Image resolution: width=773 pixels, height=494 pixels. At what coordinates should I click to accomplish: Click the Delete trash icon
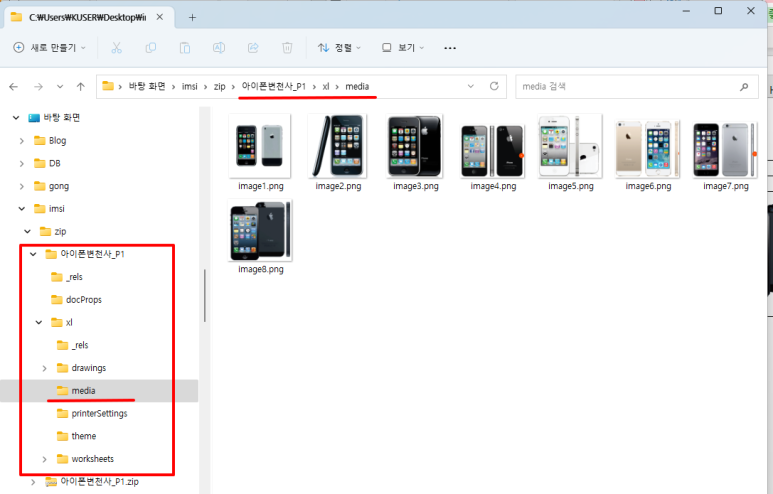[x=287, y=48]
